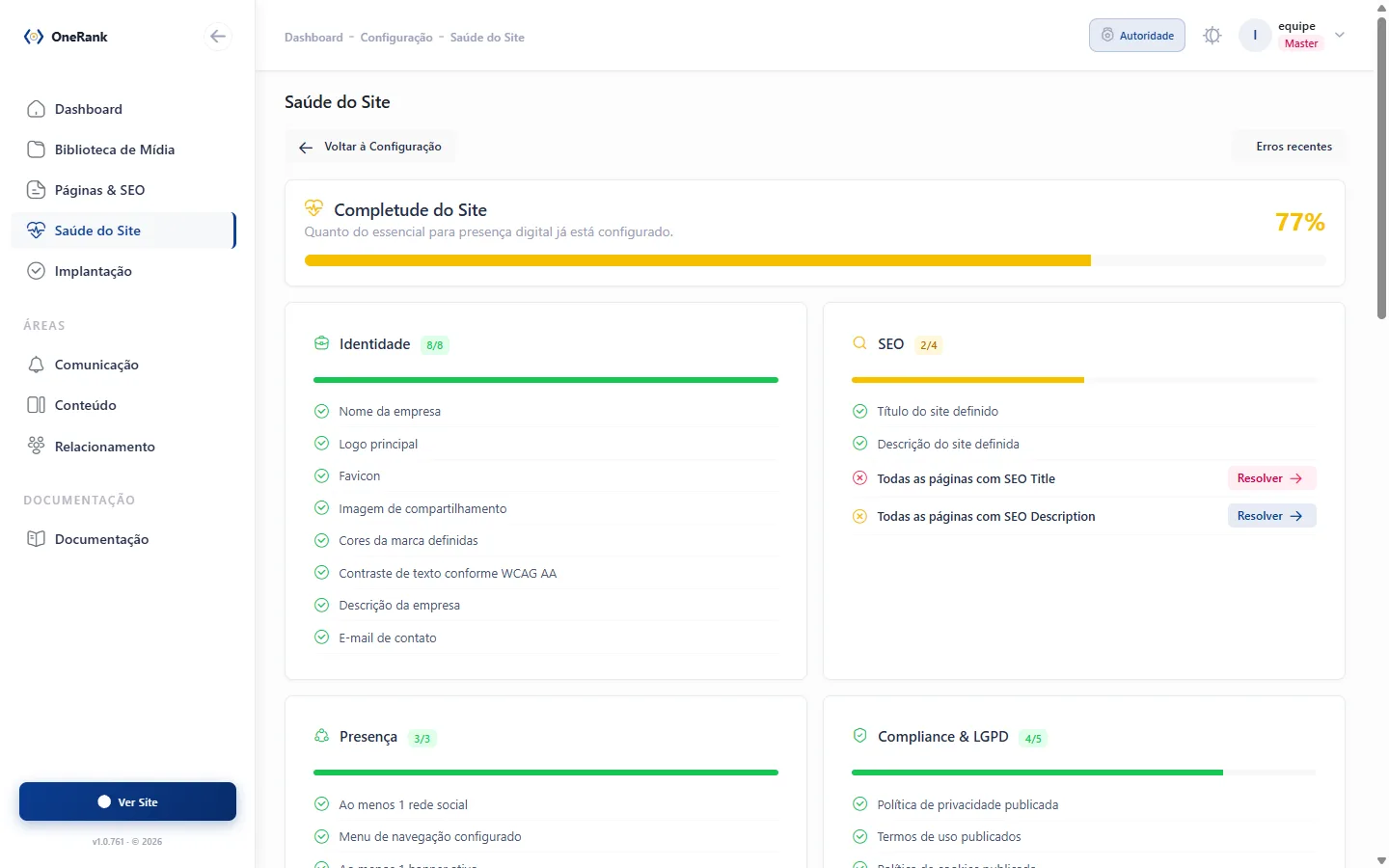The image size is (1389, 868).
Task: Open Erros recentes button
Action: (1289, 147)
